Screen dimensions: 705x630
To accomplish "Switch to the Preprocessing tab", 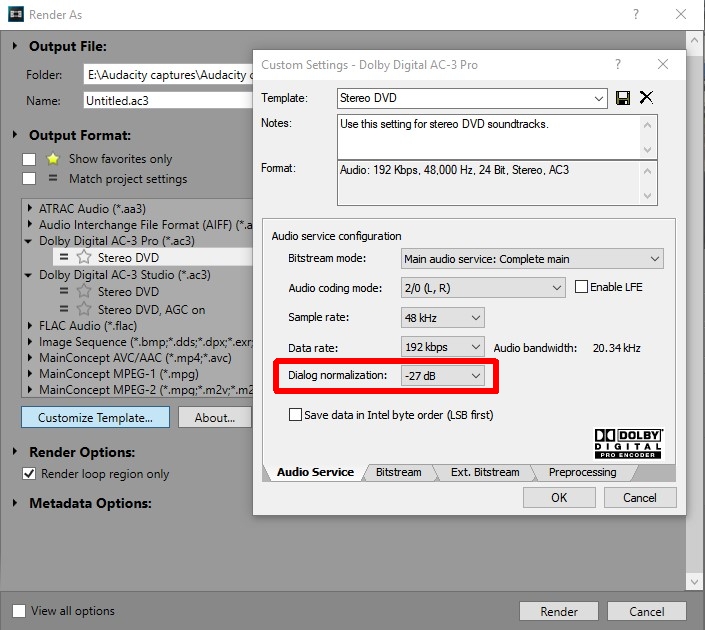I will (x=582, y=472).
